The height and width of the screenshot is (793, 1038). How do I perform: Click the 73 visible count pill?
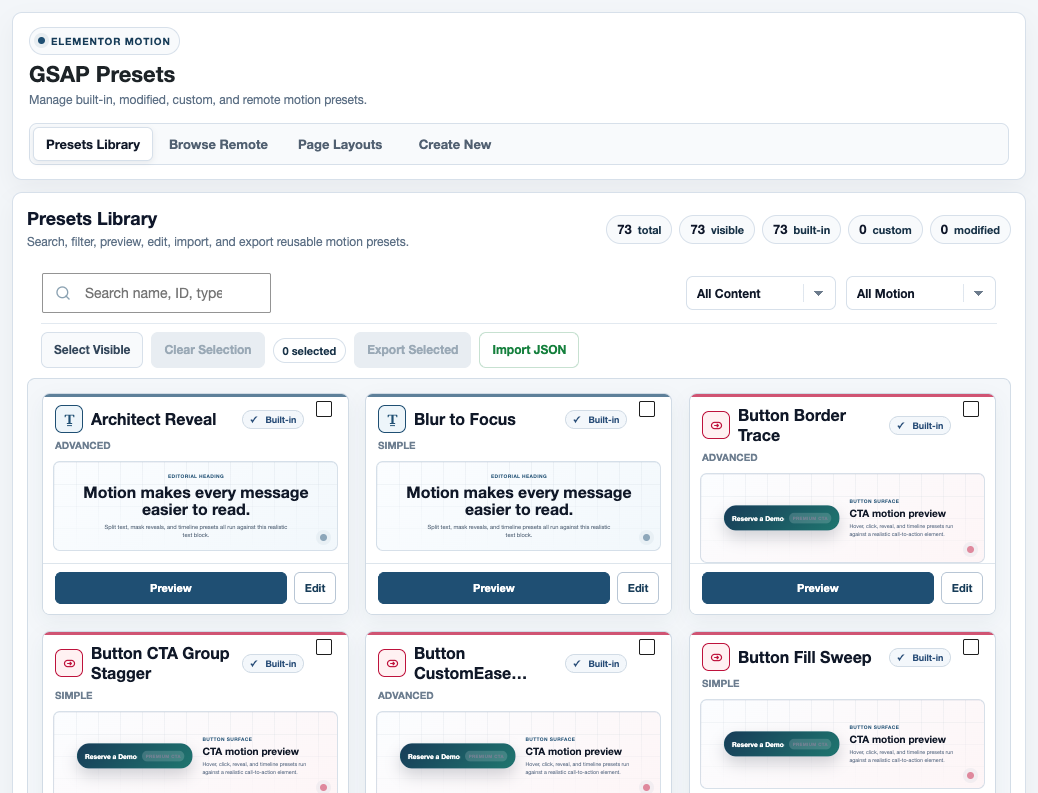717,230
